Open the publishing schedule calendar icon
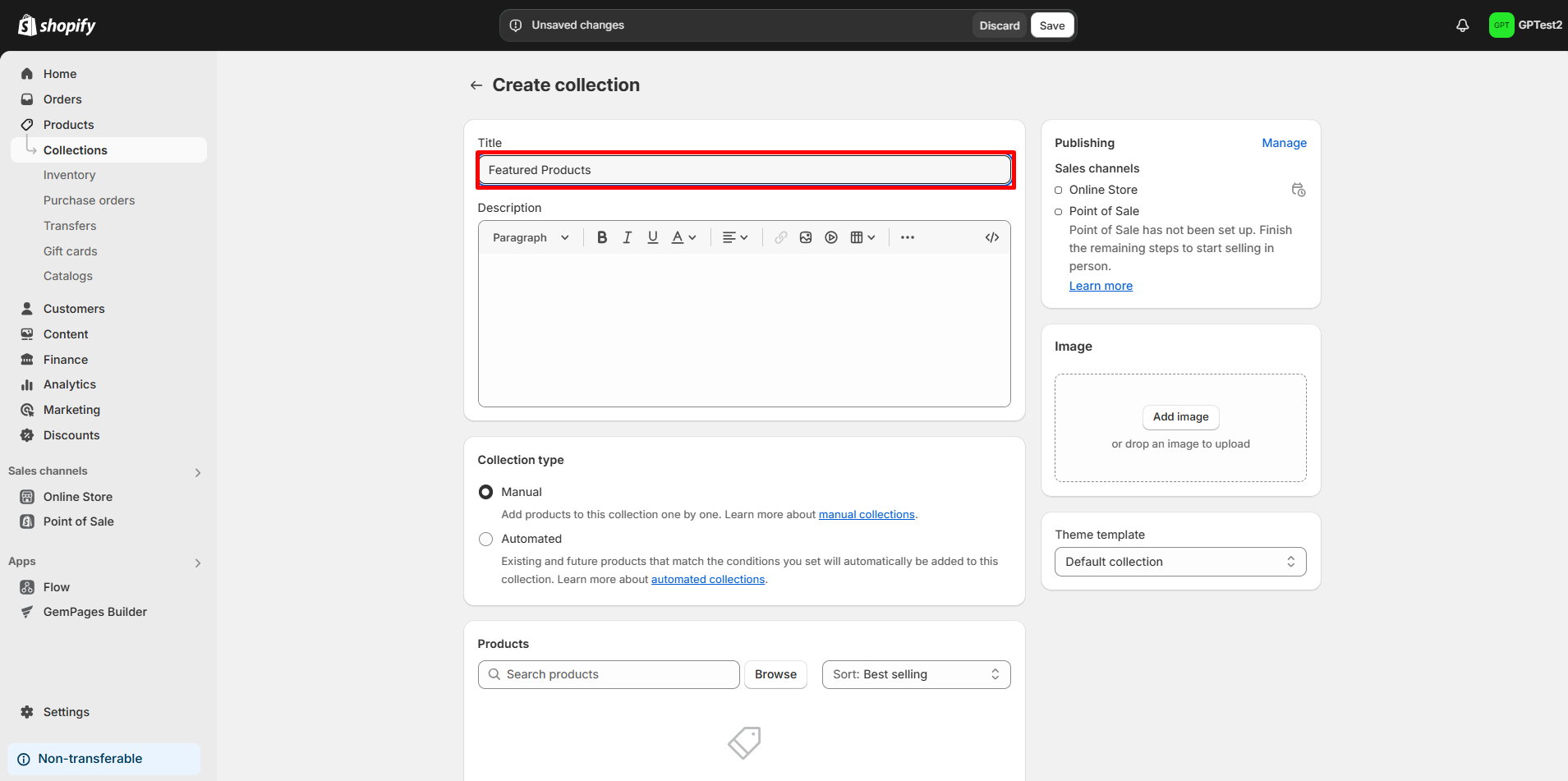Image resolution: width=1568 pixels, height=781 pixels. (1298, 190)
